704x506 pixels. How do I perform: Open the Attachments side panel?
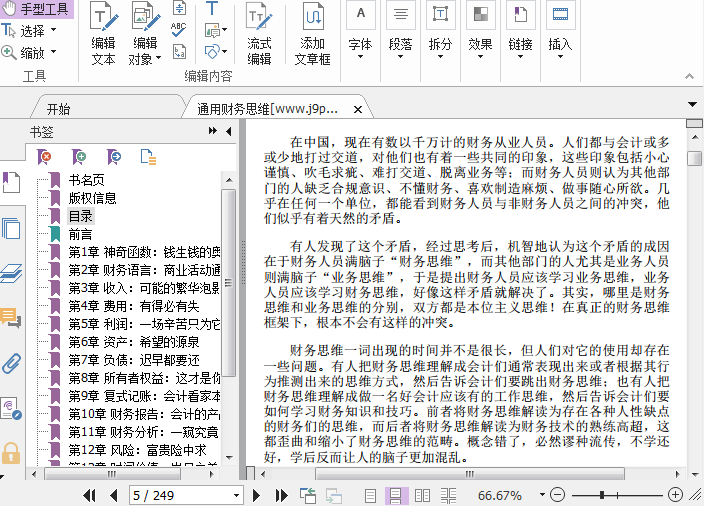coord(11,362)
